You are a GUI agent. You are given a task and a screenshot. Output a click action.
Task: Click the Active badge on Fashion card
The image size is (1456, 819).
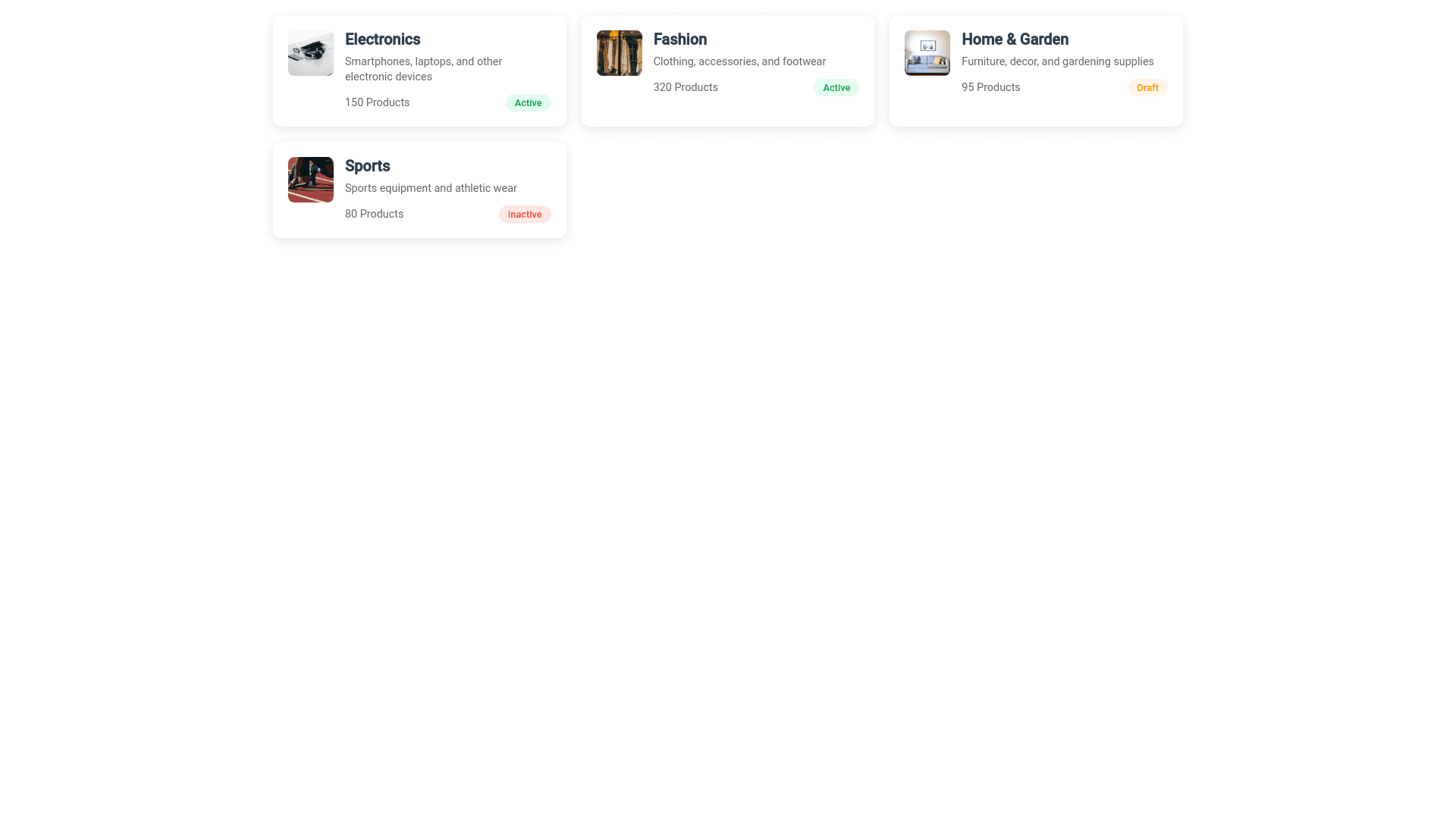click(x=836, y=88)
